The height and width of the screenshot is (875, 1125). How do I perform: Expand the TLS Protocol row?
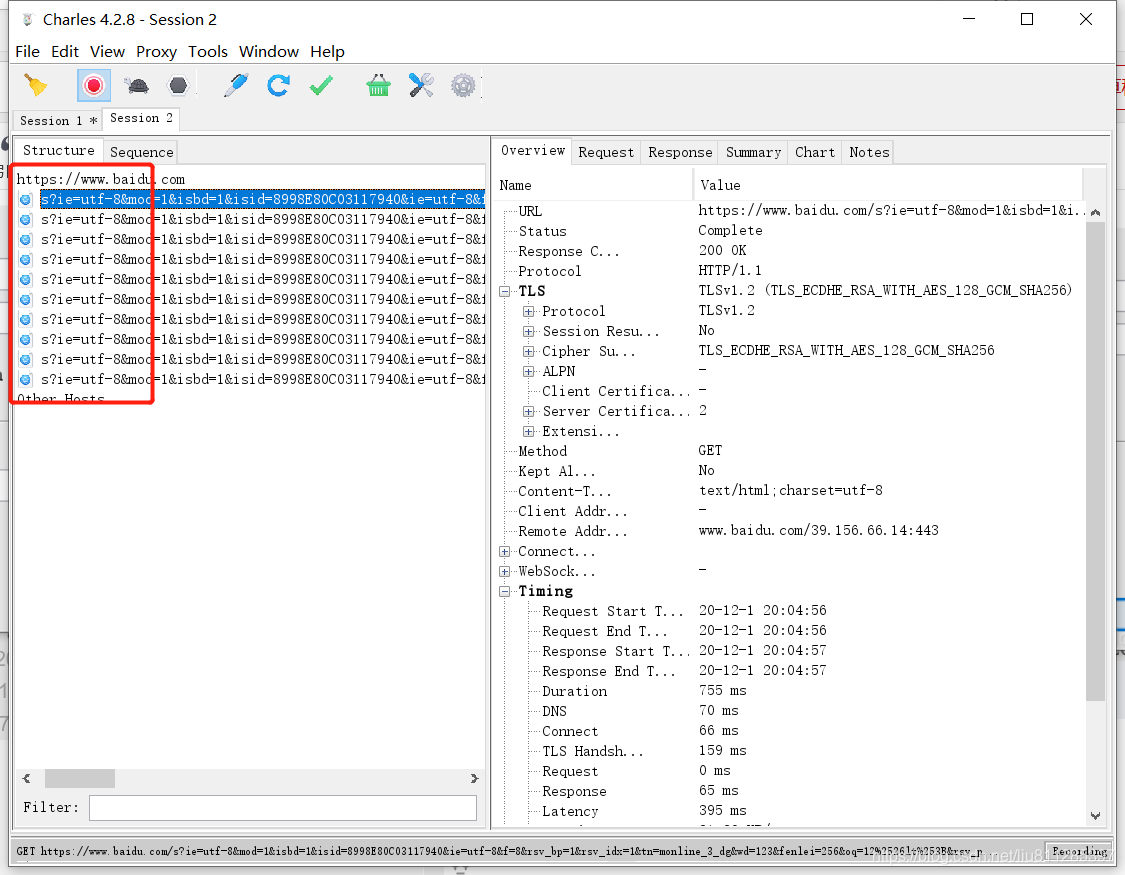tap(528, 311)
